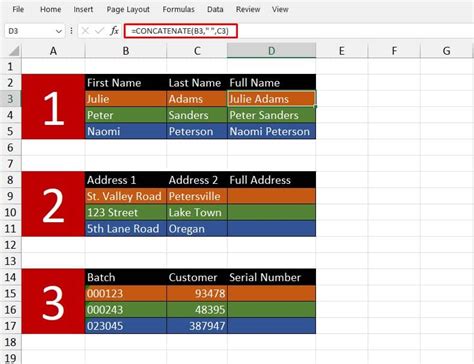Screen dimensions: 474x364
Task: Select the 93478 customer cell
Action: point(197,293)
